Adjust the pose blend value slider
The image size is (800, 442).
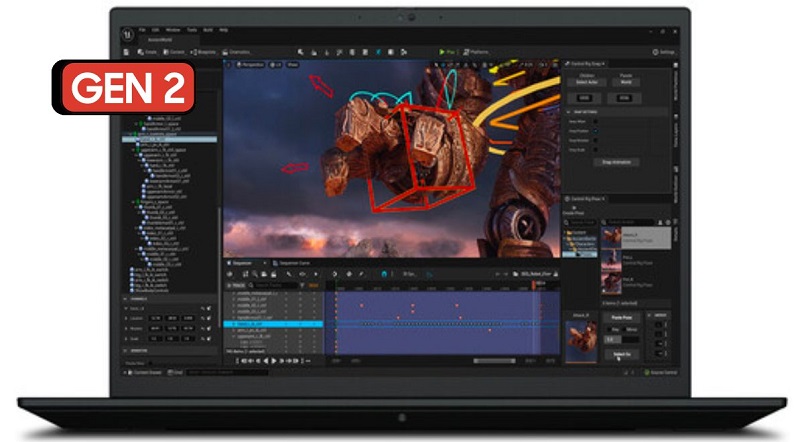[621, 339]
